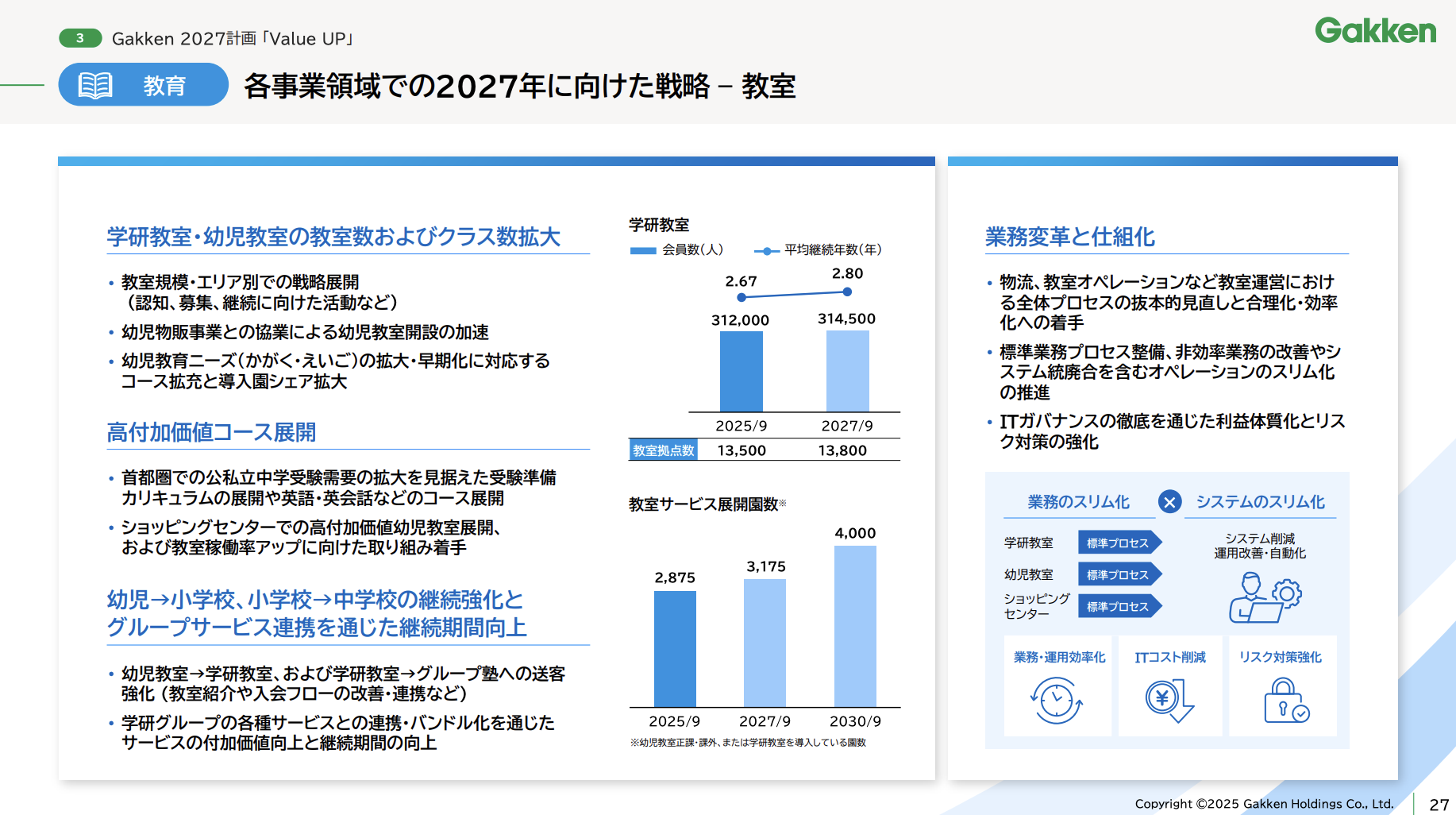Click the 標準プロセス arrow next to 学研教室
1456x815 pixels.
pos(1119,543)
